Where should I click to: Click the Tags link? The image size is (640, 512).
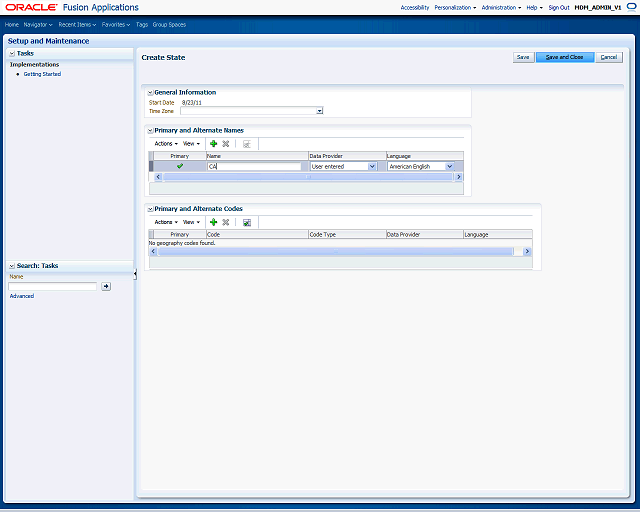click(142, 24)
